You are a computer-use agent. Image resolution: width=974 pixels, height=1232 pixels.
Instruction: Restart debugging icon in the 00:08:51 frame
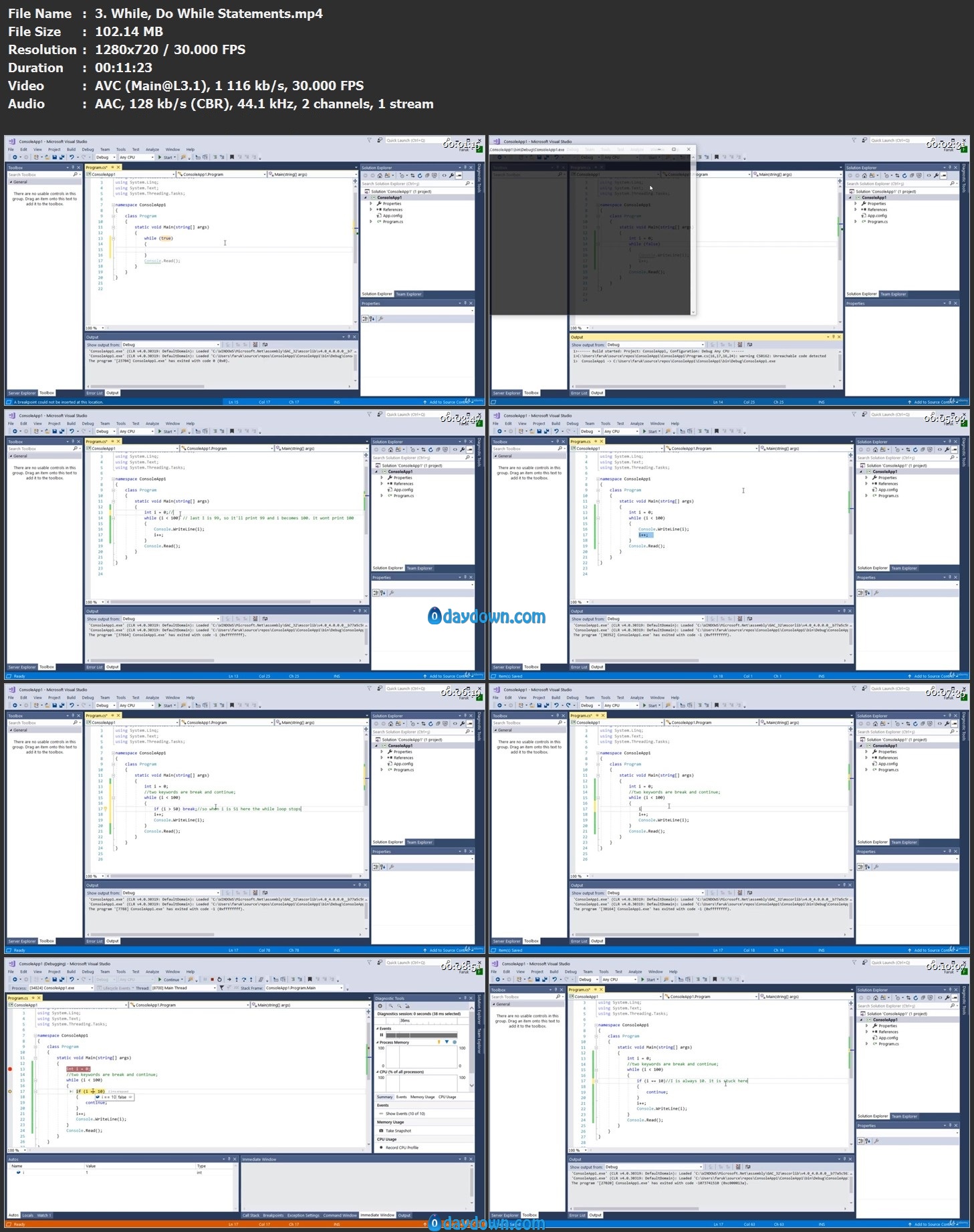click(219, 979)
